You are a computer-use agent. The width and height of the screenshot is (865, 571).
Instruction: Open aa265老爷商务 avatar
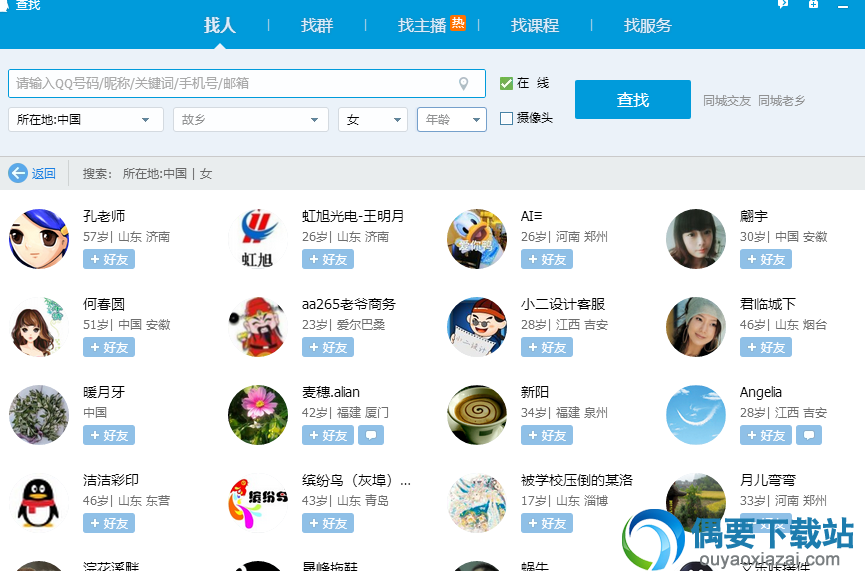258,327
